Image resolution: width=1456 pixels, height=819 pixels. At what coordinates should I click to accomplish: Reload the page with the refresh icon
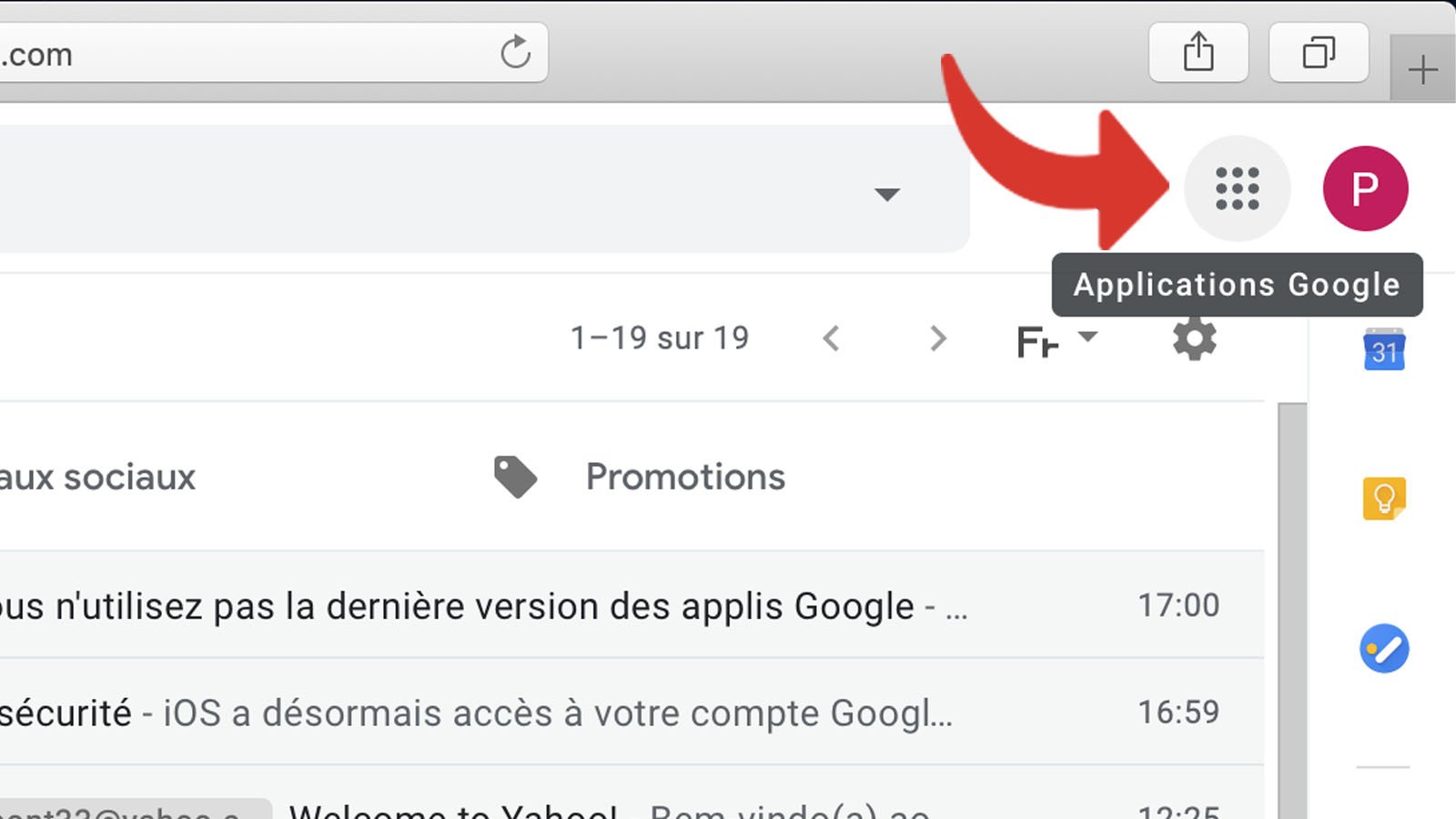coord(516,53)
